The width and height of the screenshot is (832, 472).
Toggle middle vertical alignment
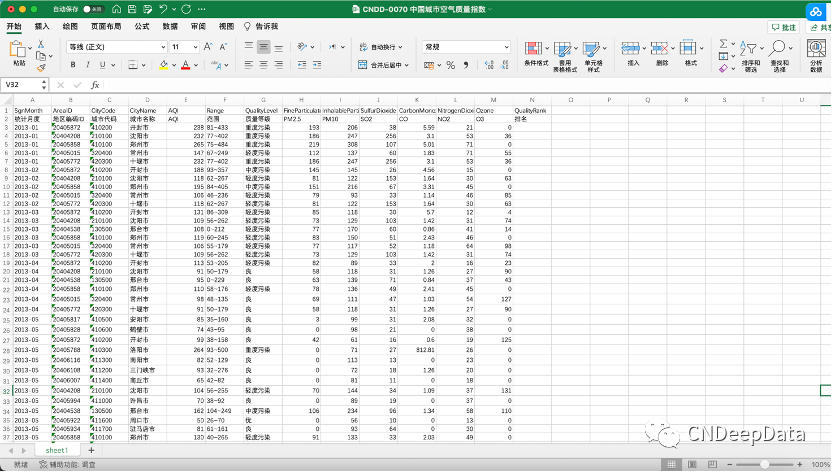tap(263, 47)
